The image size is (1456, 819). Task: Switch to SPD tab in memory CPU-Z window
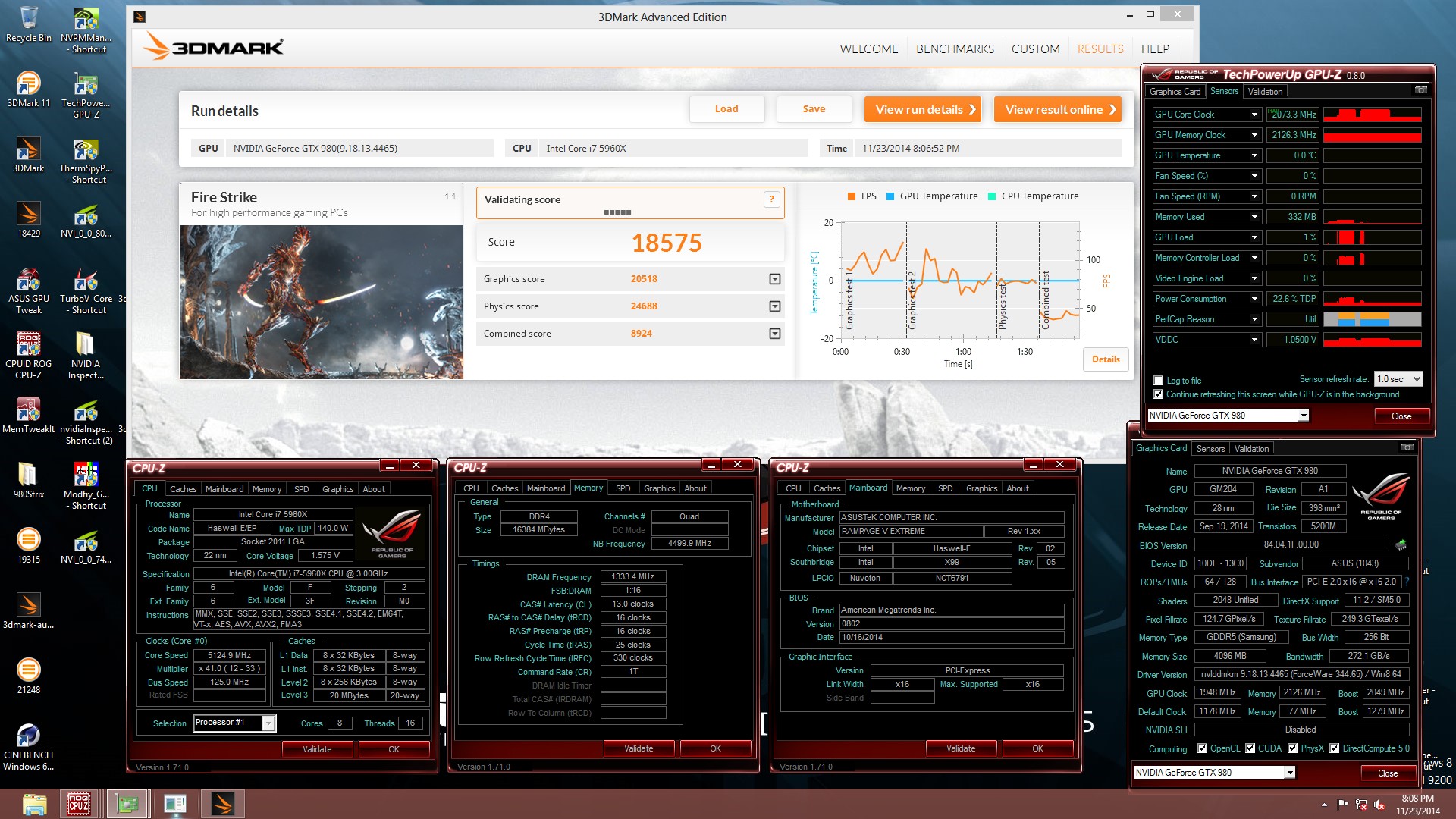(x=623, y=488)
